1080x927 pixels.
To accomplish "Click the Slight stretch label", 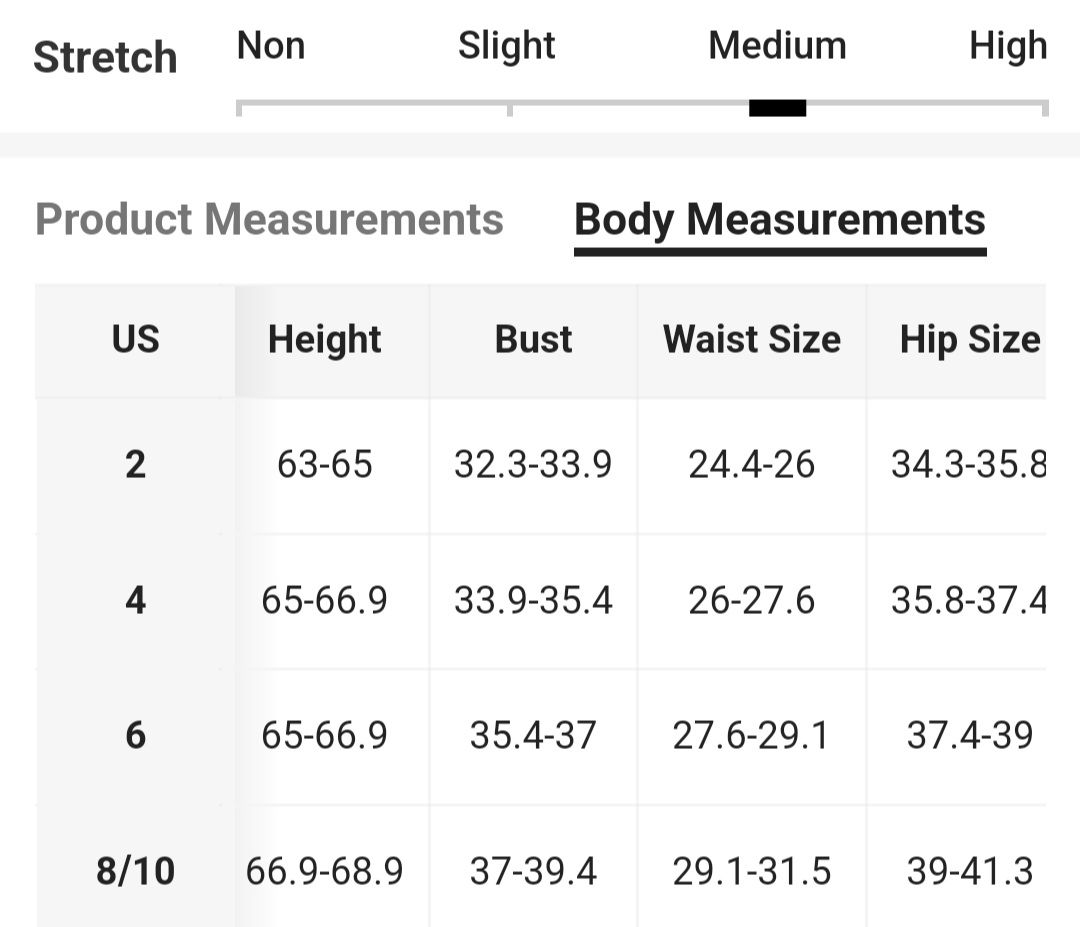I will coord(506,46).
